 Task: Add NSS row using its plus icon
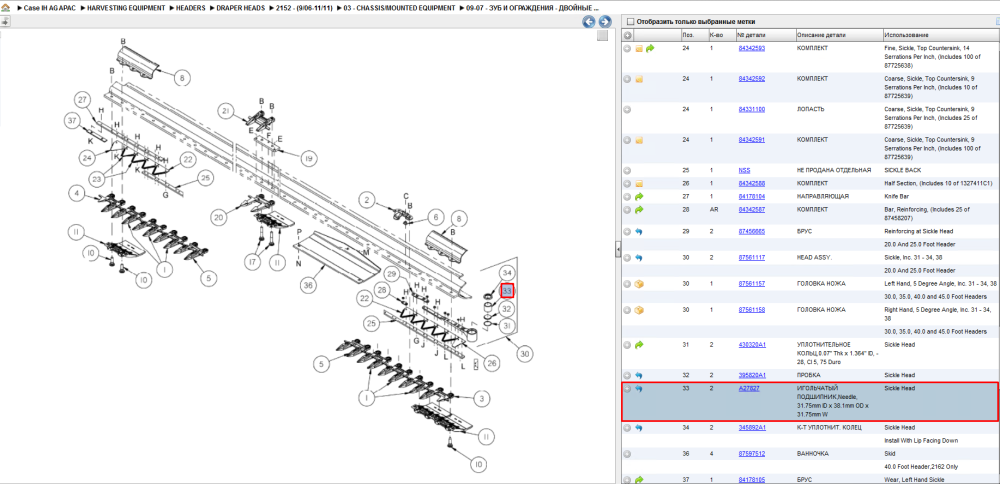click(628, 171)
